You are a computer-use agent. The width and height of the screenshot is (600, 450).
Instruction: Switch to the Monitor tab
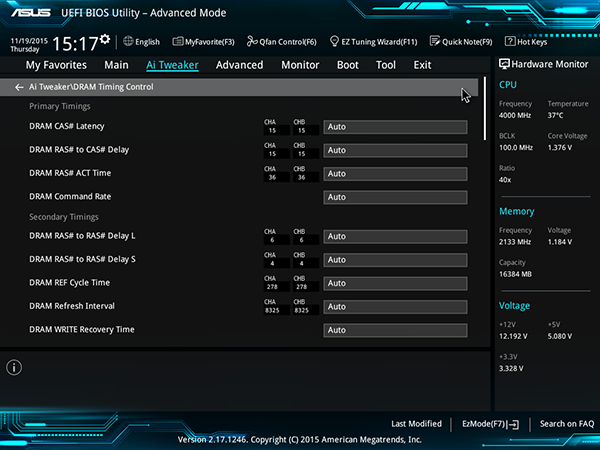(300, 65)
